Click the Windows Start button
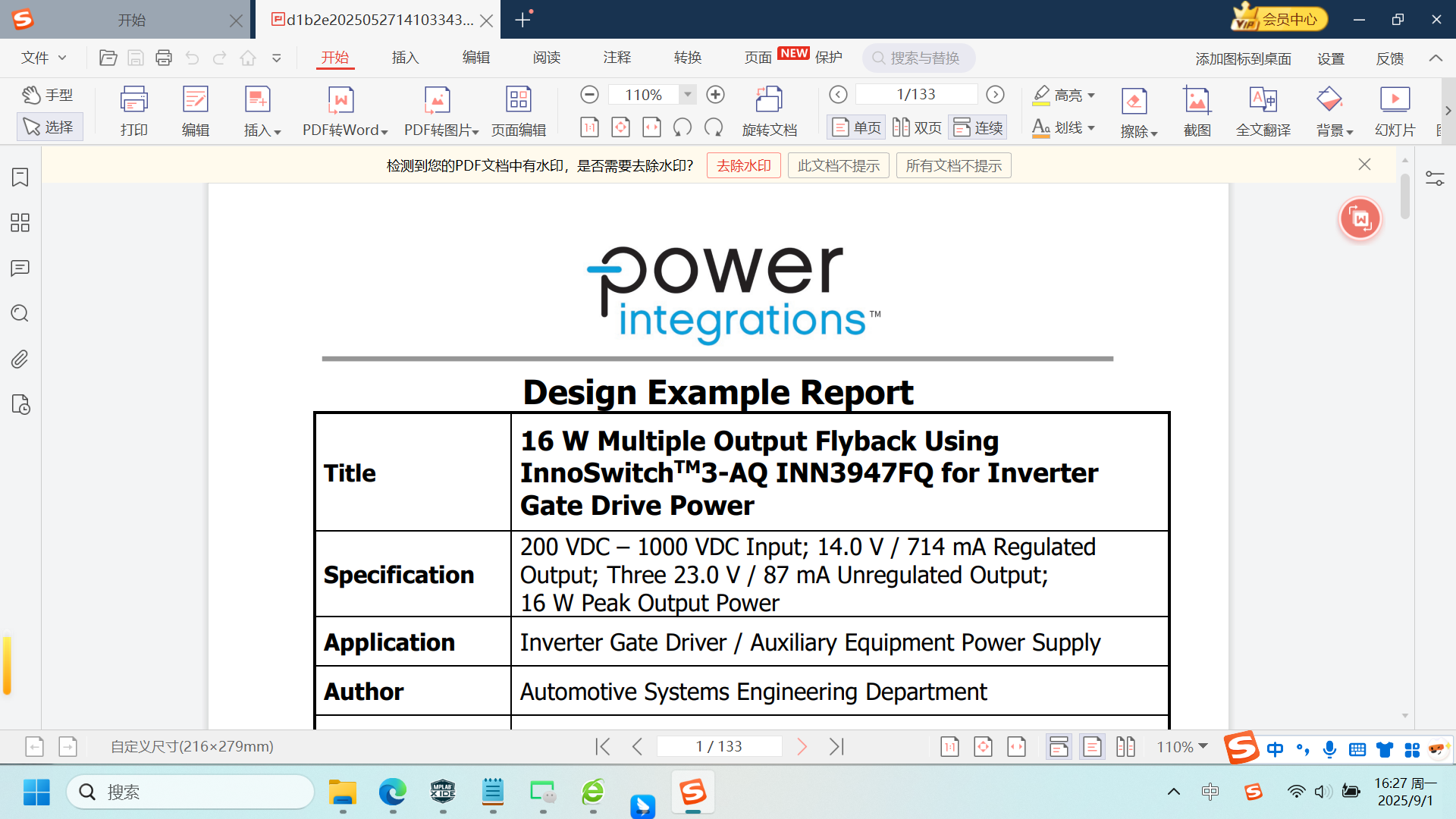Screen dimensions: 1456x819 (36, 792)
